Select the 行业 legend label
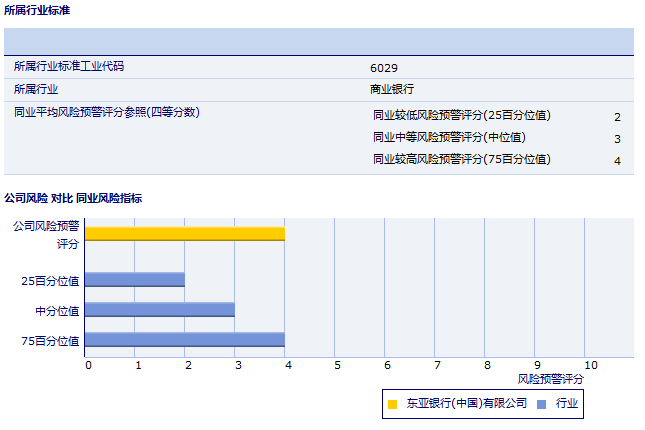This screenshot has height=430, width=645. 567,404
